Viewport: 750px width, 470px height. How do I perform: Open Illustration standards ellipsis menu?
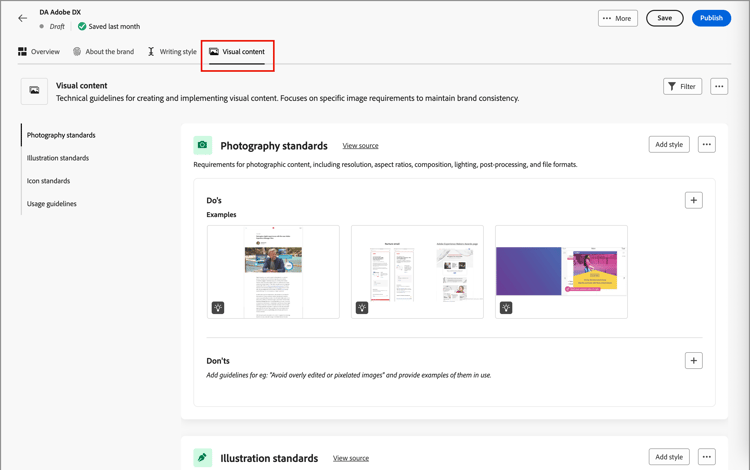coord(706,457)
